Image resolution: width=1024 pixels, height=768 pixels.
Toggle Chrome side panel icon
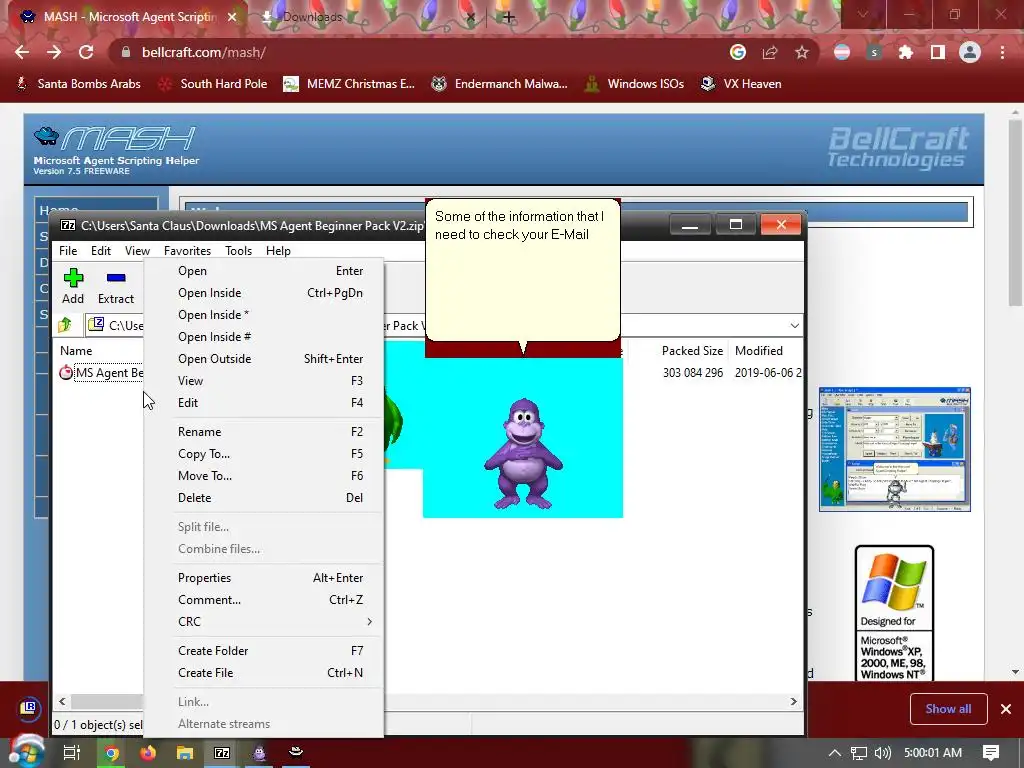pos(938,52)
